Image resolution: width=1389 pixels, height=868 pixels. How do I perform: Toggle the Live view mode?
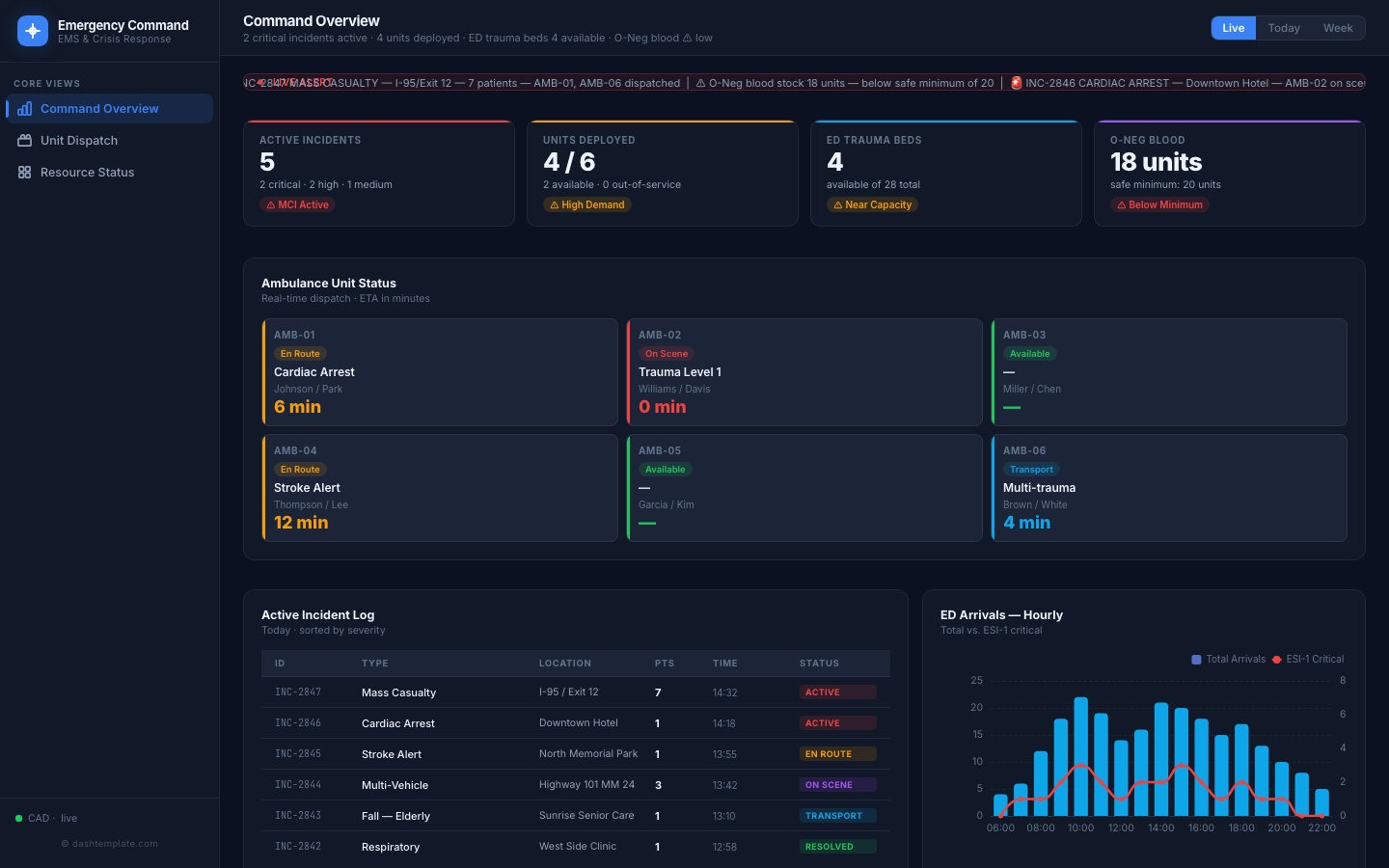click(x=1233, y=28)
